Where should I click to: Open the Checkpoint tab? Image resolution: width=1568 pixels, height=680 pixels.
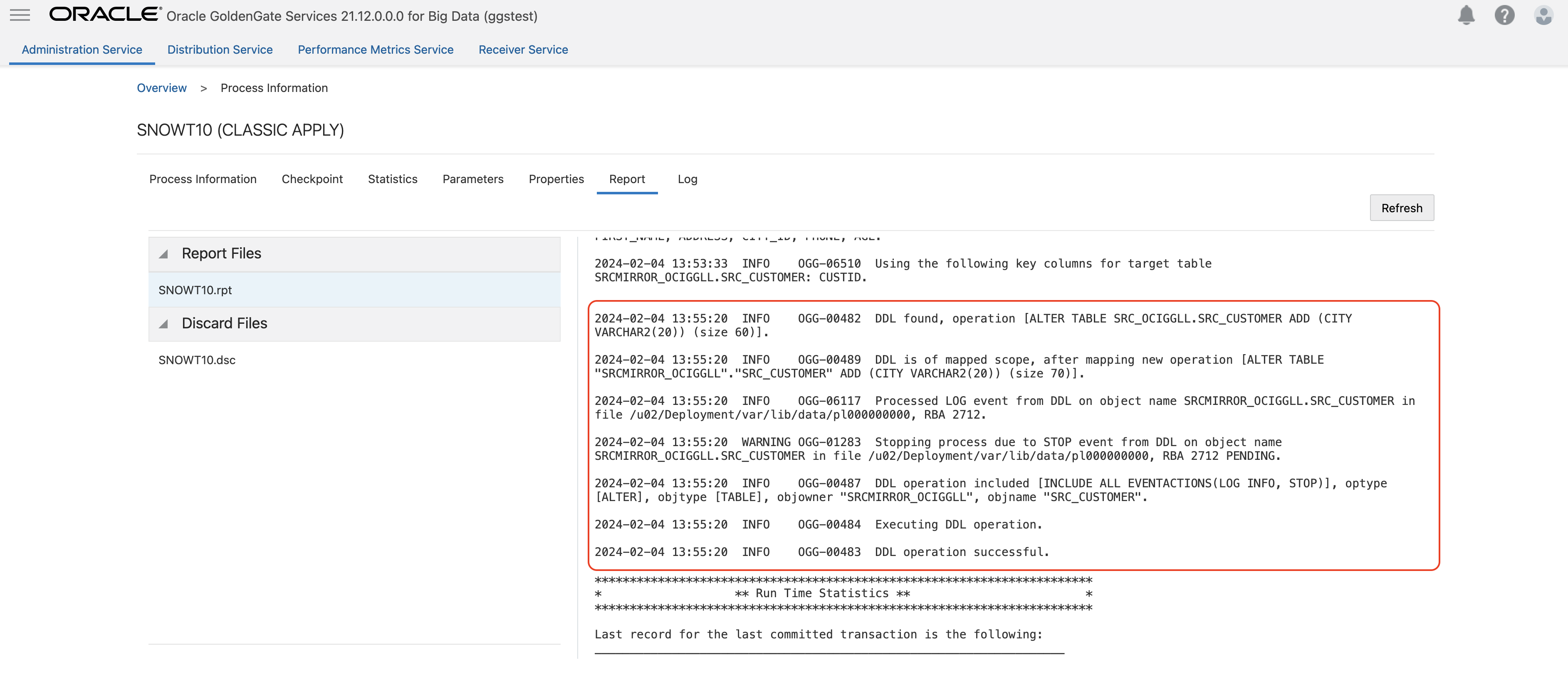[x=312, y=179]
